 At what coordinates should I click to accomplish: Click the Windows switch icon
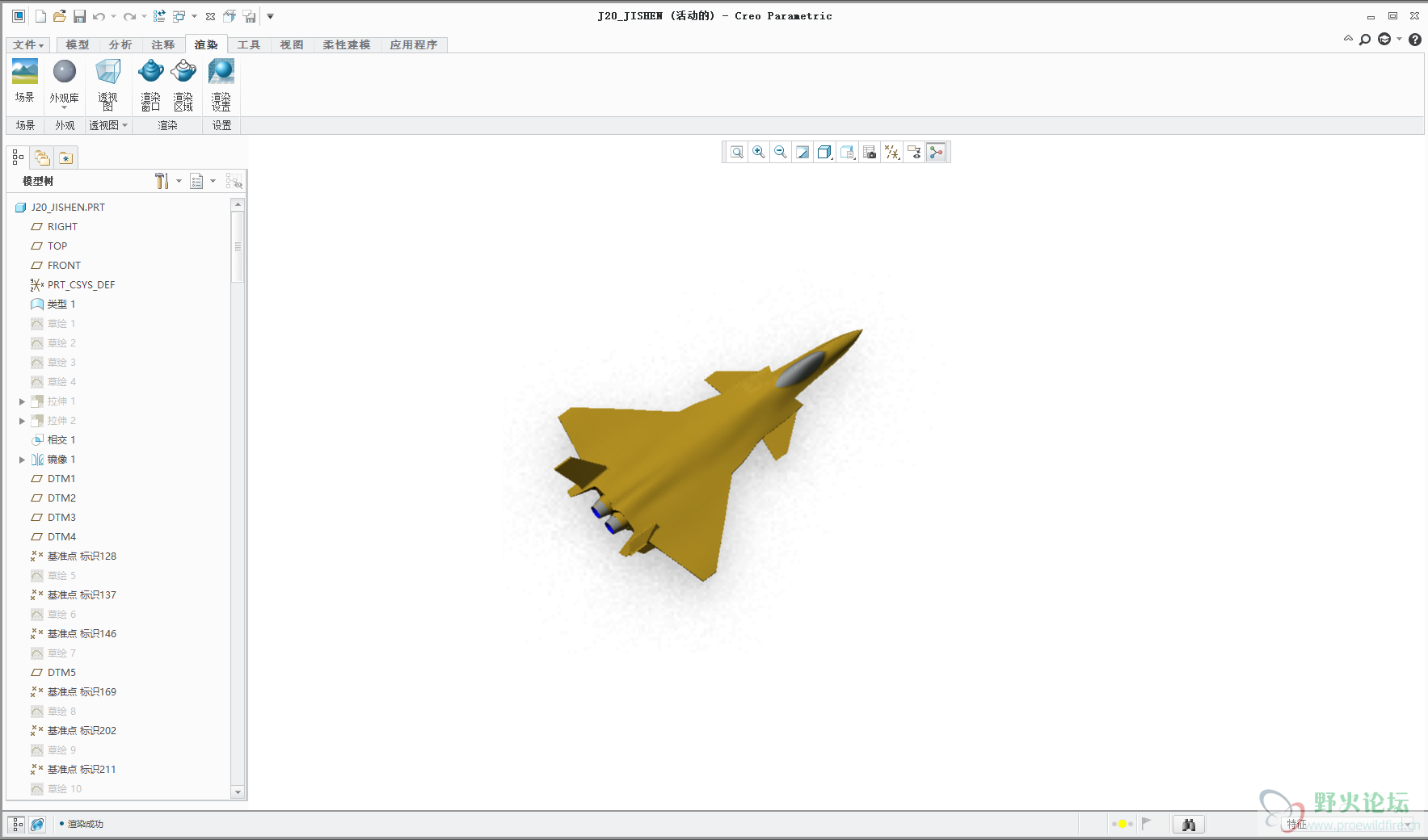(179, 16)
